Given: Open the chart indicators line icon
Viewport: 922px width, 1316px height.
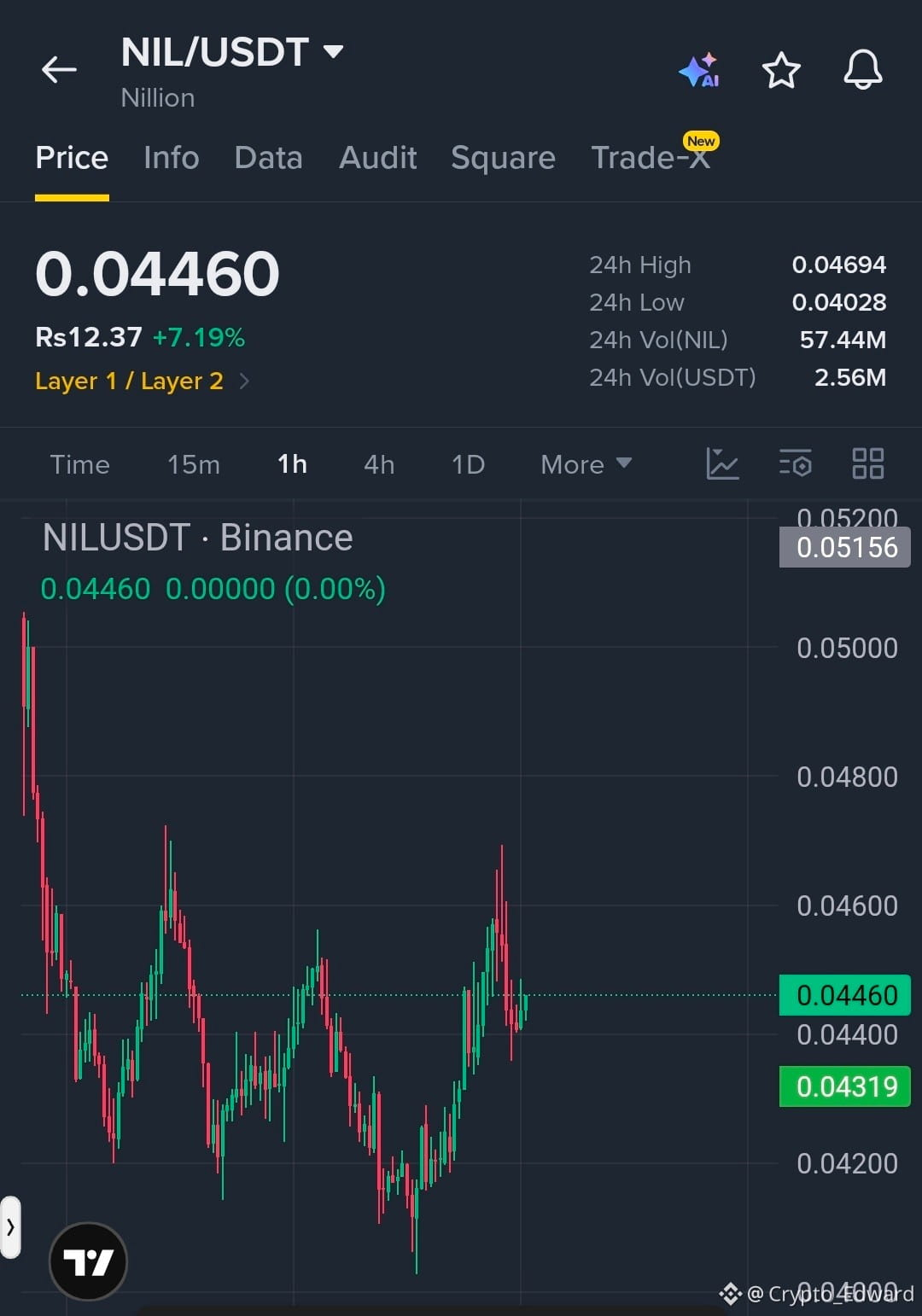Looking at the screenshot, I should (722, 463).
